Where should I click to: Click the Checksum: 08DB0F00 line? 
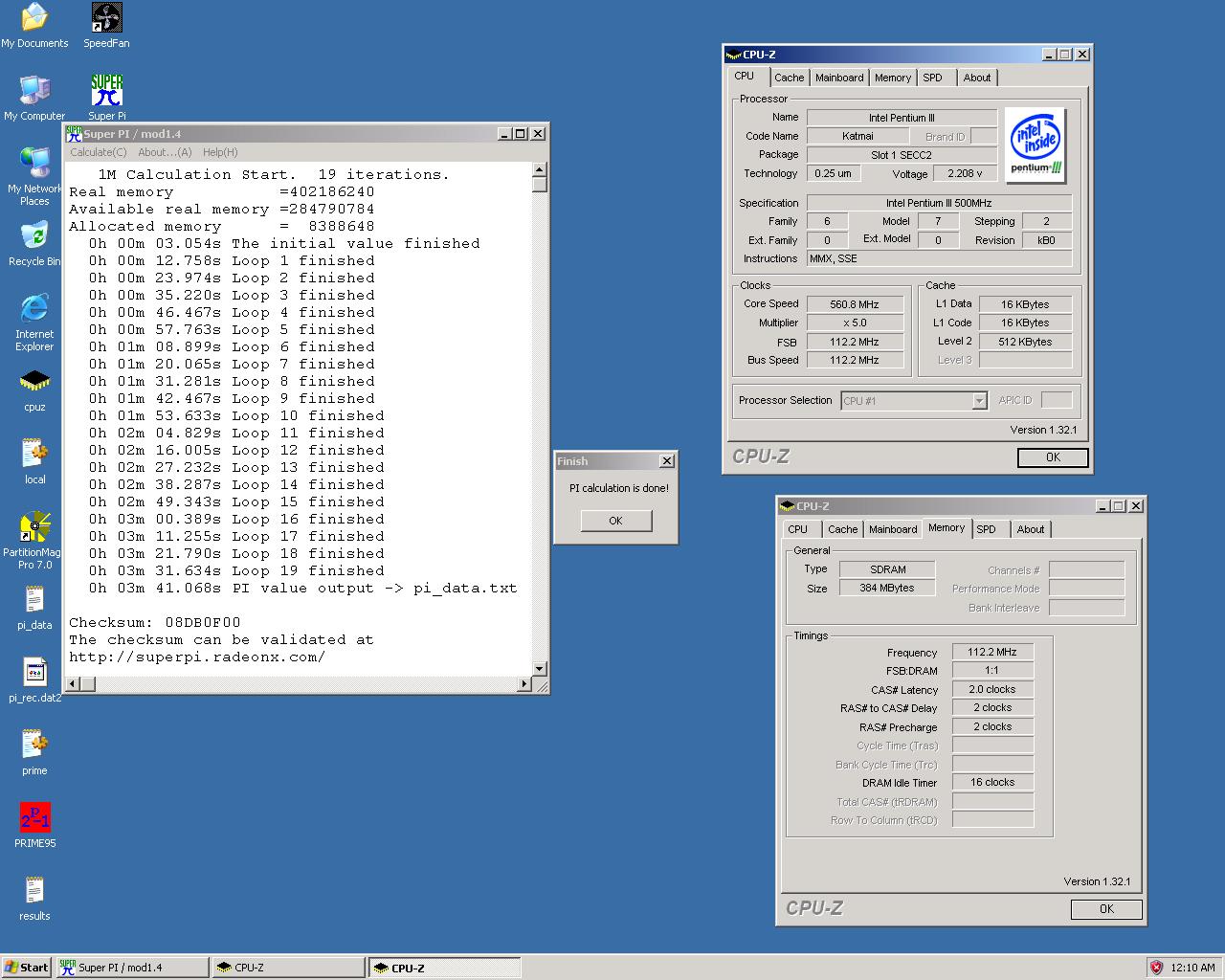coord(155,622)
